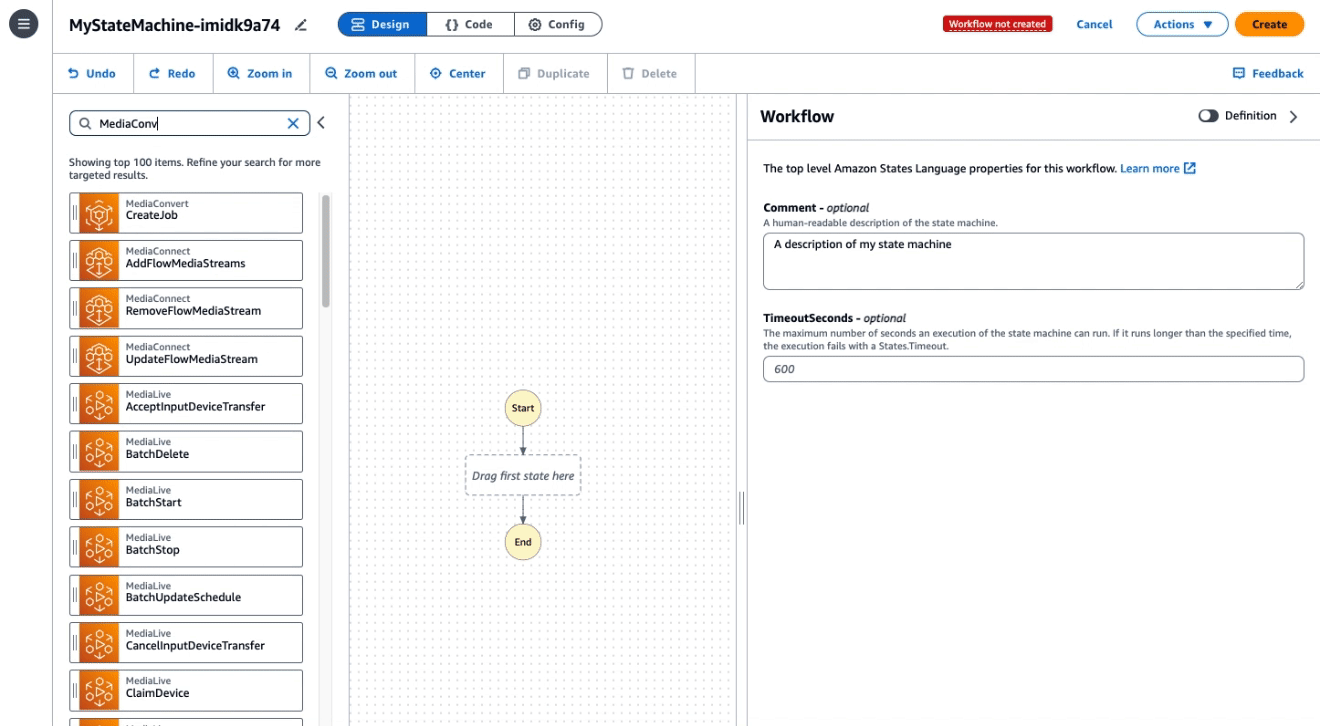
Task: Select the ClaimDevice list item text
Action: tap(158, 693)
